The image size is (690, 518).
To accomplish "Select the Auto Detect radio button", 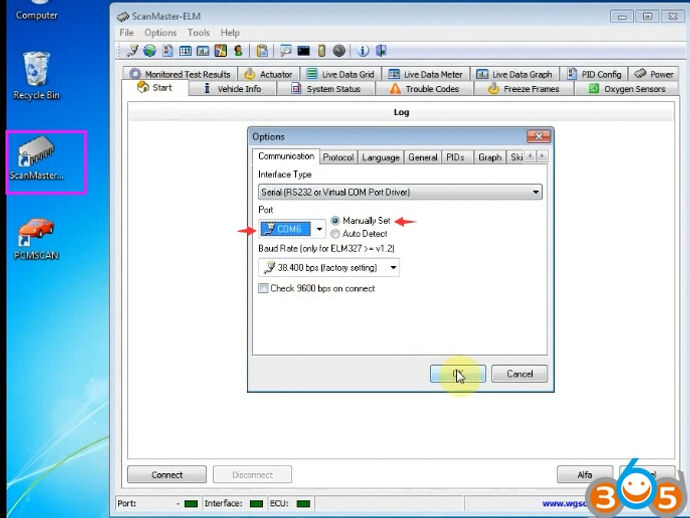I will coord(335,234).
